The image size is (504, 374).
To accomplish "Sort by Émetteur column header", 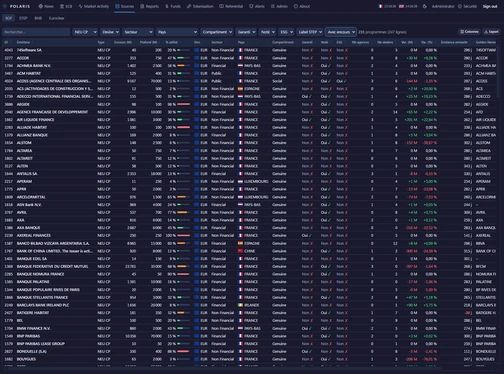I will tap(23, 42).
